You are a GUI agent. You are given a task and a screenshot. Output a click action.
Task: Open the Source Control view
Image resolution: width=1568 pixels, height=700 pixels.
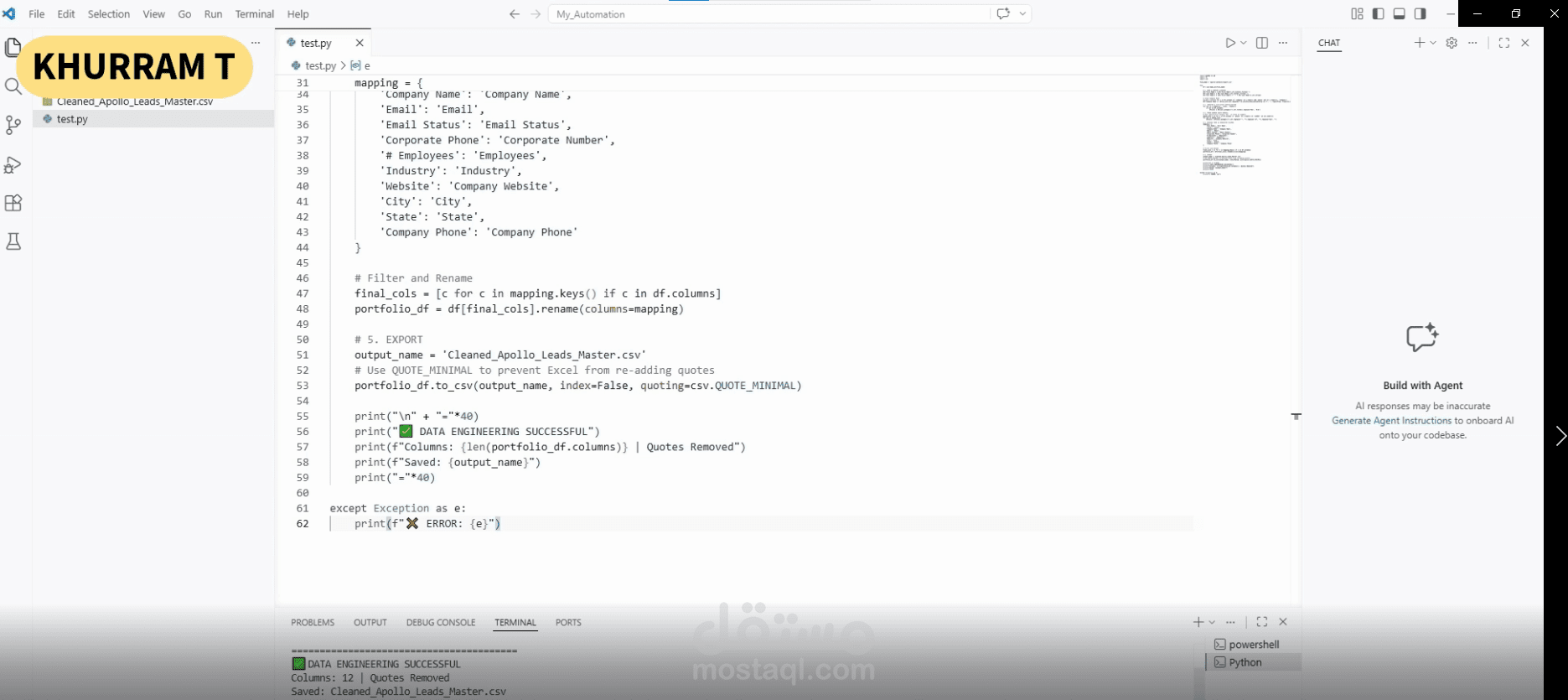13,125
